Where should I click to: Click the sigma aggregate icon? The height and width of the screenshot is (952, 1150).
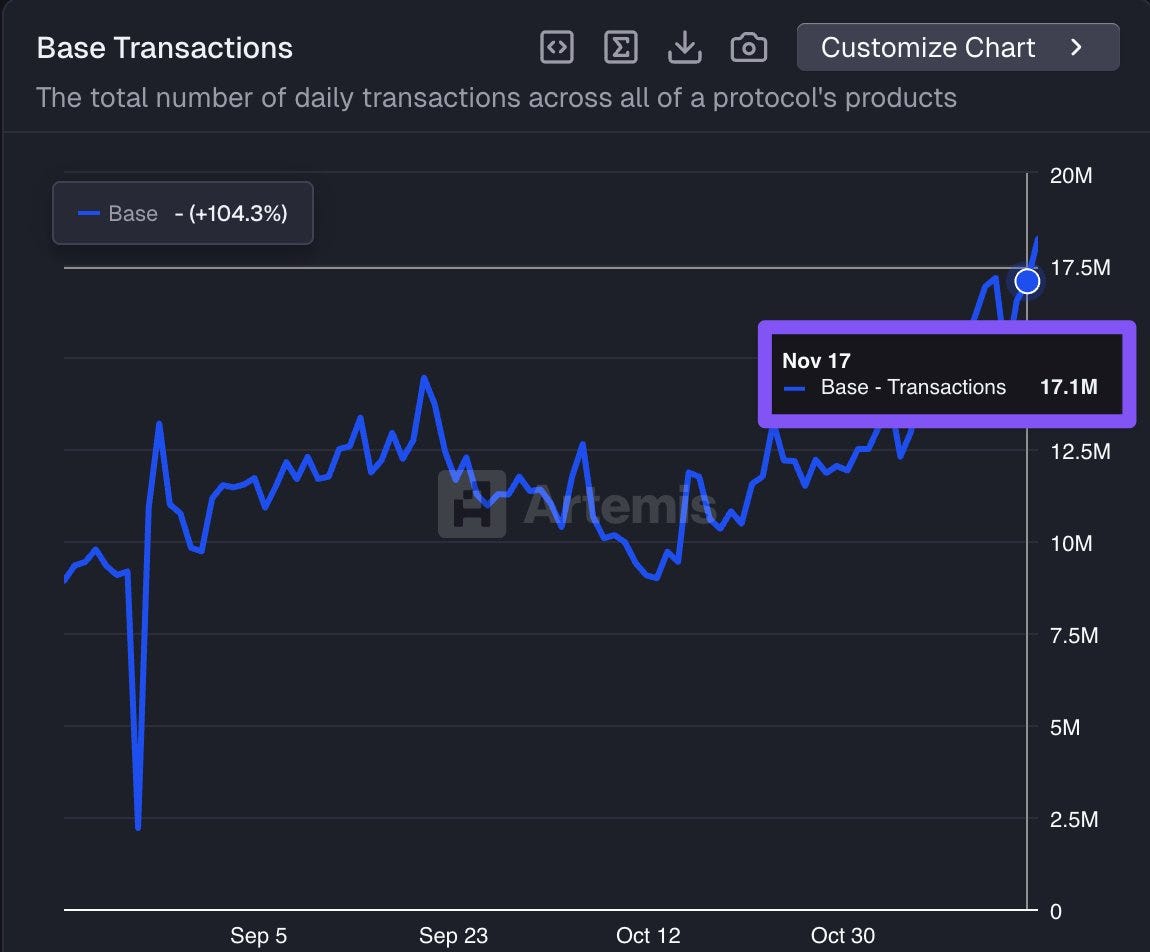[620, 48]
